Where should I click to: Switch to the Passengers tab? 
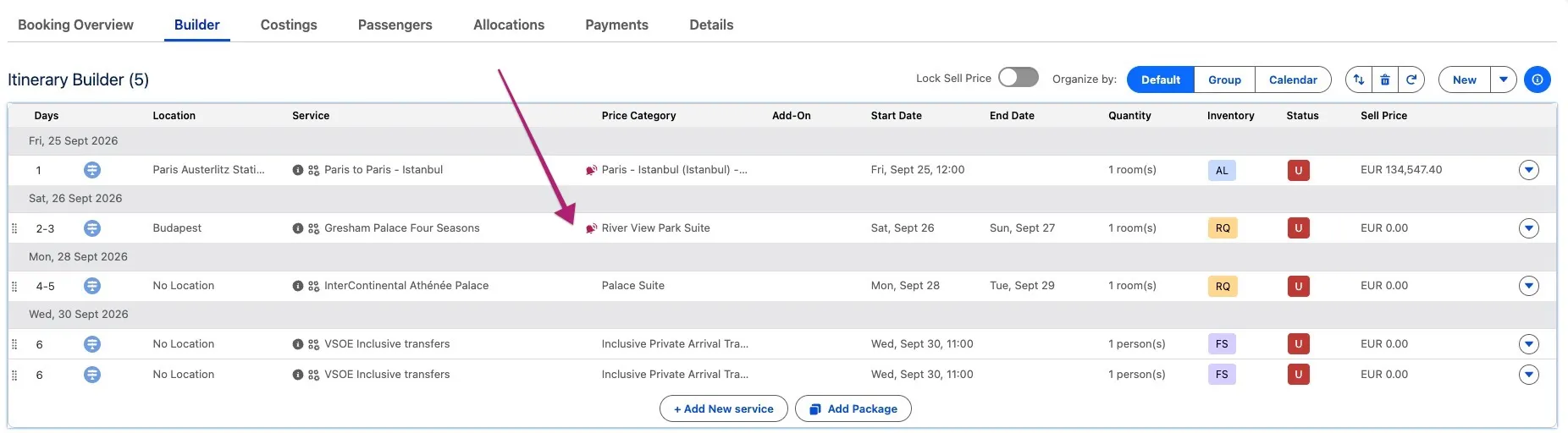[395, 25]
